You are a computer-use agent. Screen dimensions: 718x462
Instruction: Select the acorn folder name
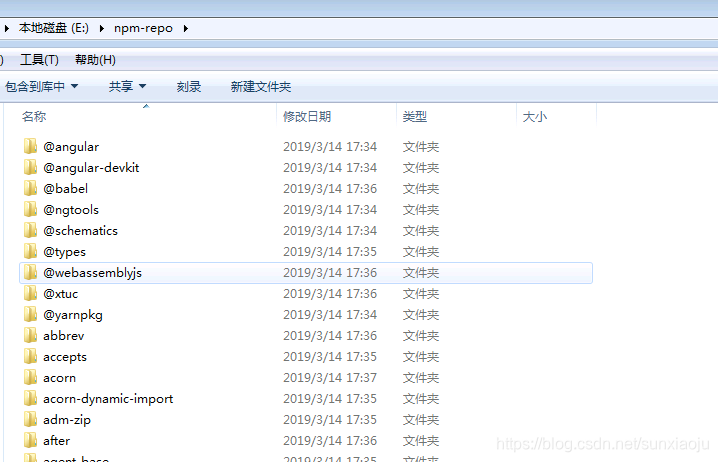[x=60, y=378]
